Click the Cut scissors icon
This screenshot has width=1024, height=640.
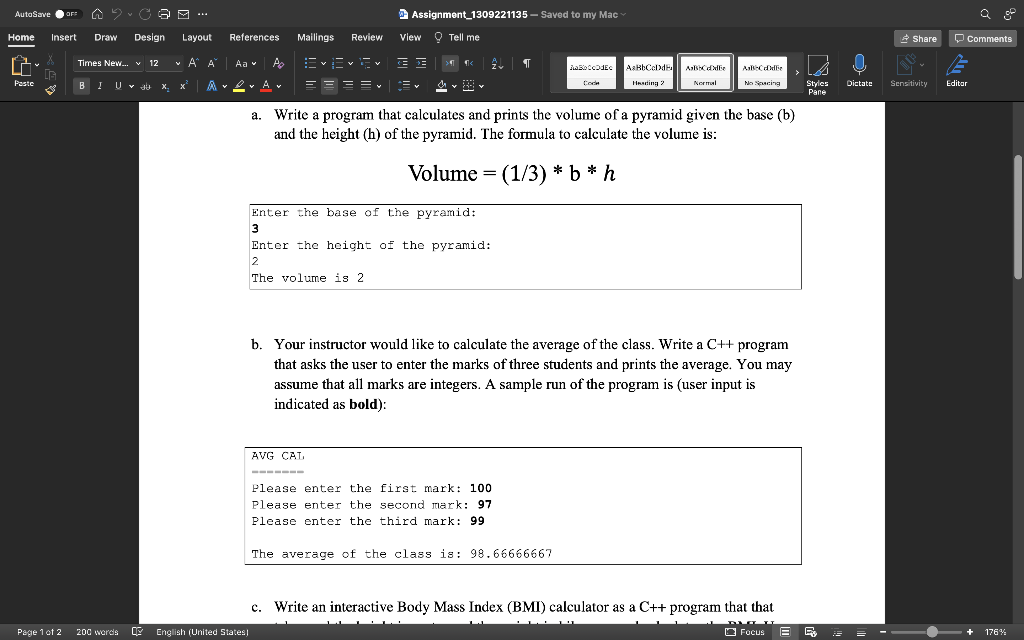[x=50, y=61]
